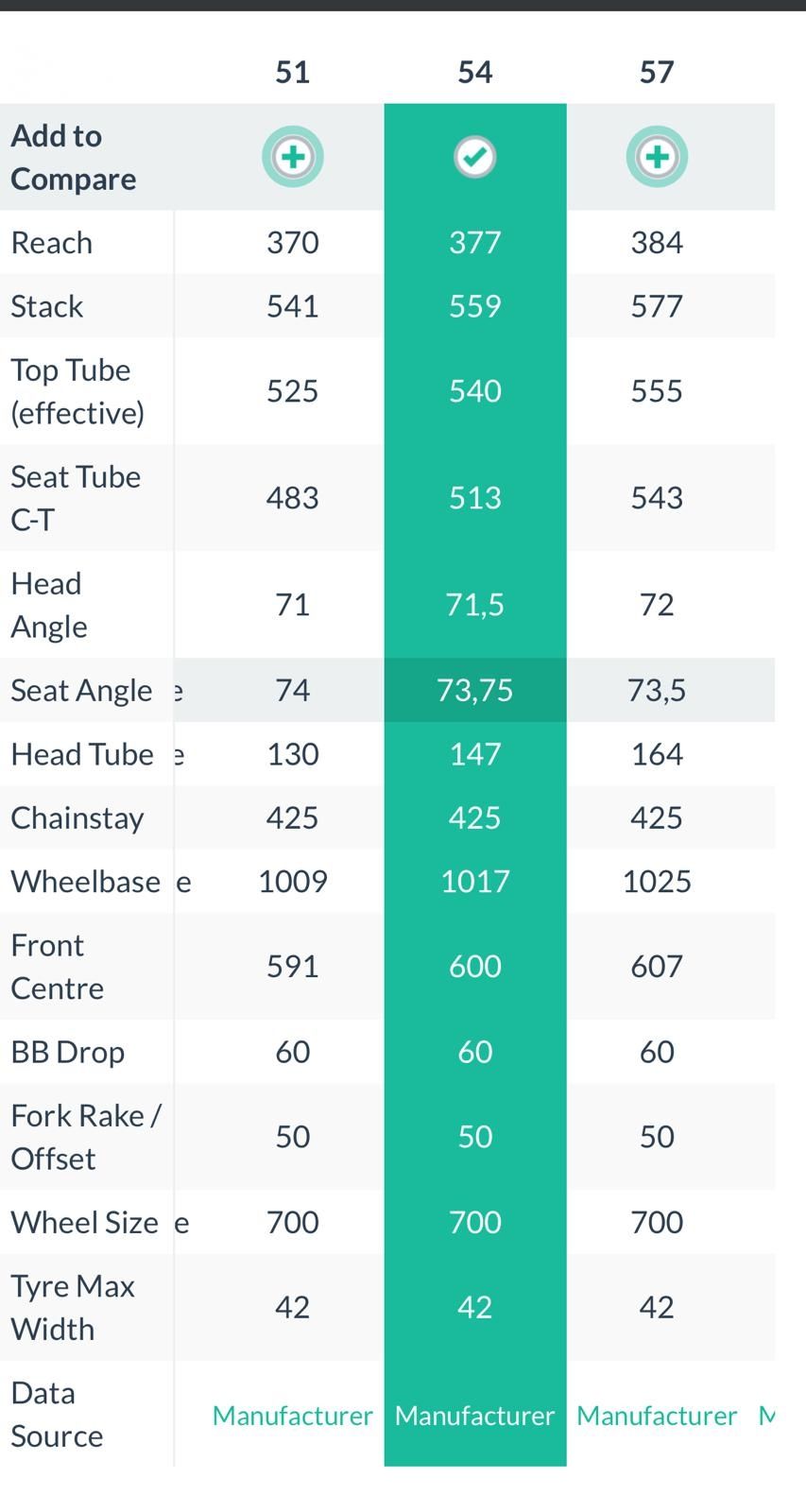The height and width of the screenshot is (1512, 806).
Task: Click the Data Source row label
Action: 57,1414
